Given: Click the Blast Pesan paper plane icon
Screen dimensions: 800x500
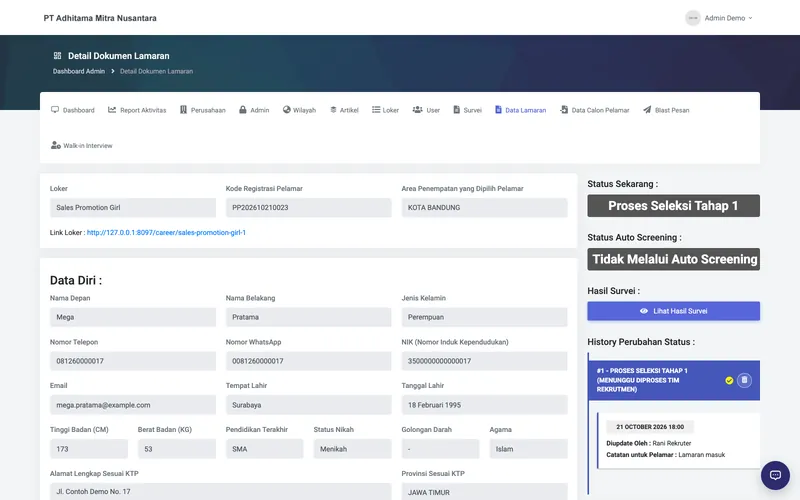Looking at the screenshot, I should [647, 110].
